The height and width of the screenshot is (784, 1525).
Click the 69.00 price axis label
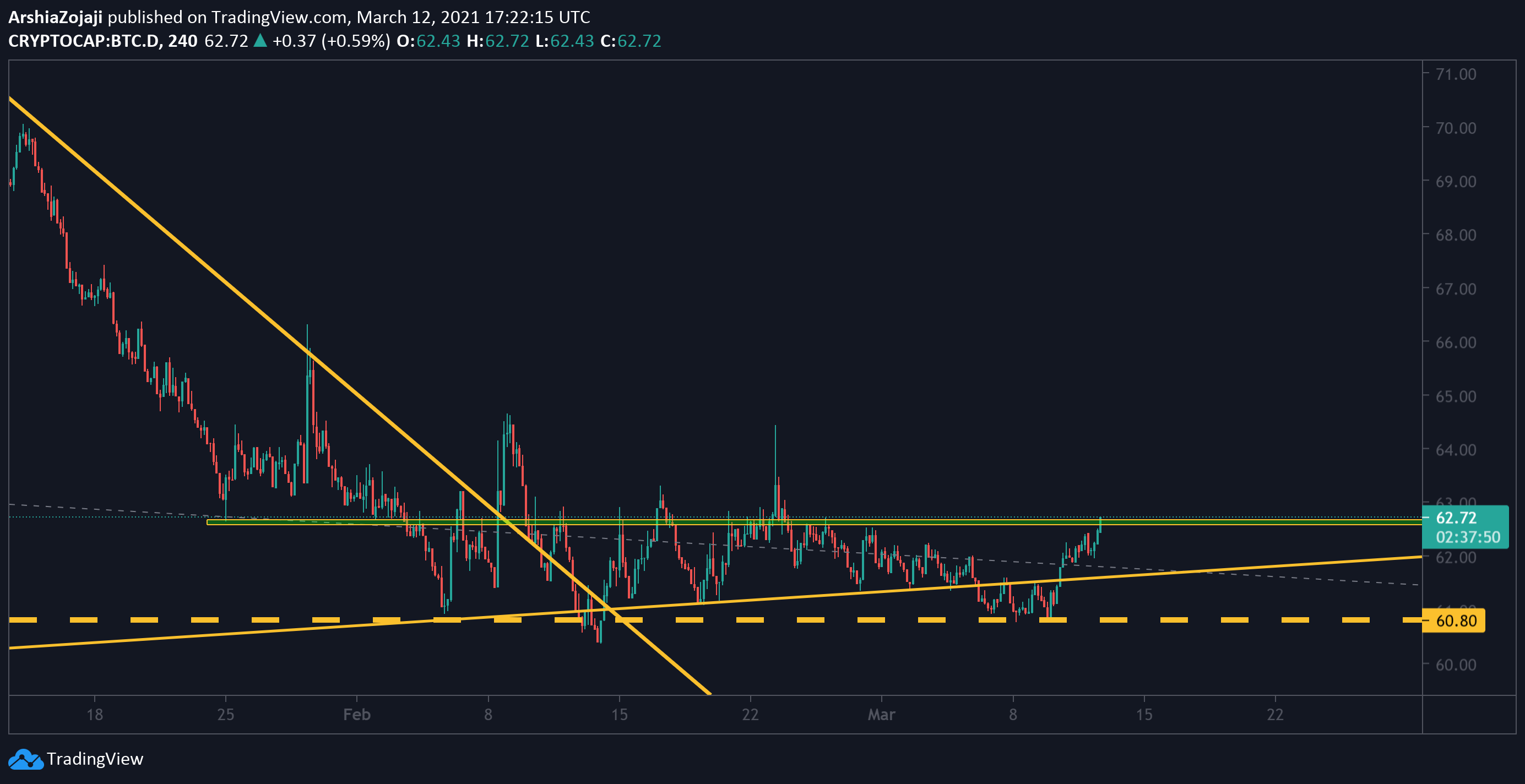[1456, 181]
